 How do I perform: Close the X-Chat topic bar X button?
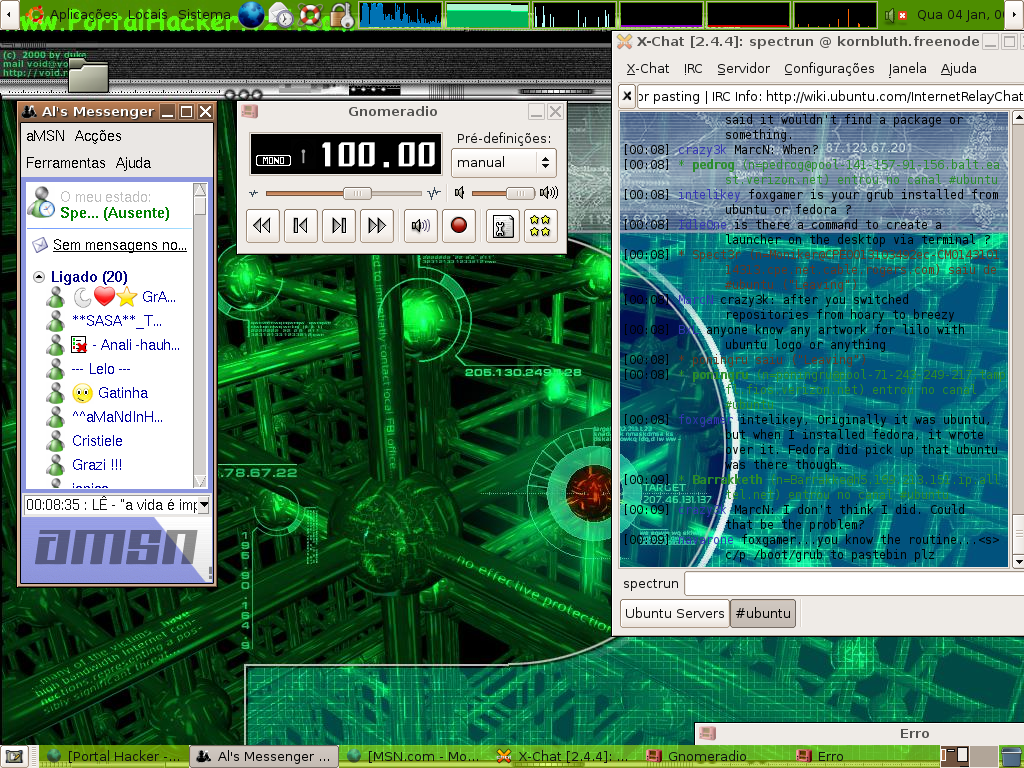627,97
